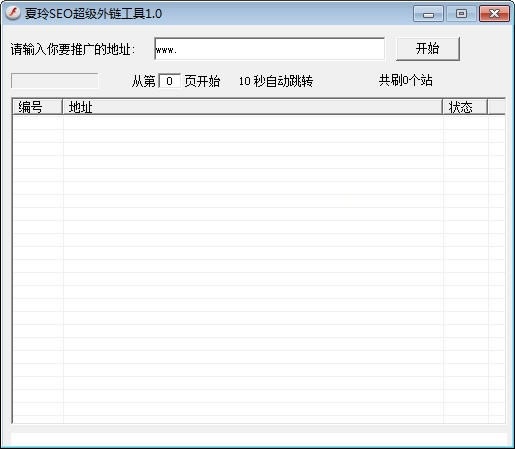Click the 地址 column header
Image resolution: width=515 pixels, height=449 pixels.
252,107
